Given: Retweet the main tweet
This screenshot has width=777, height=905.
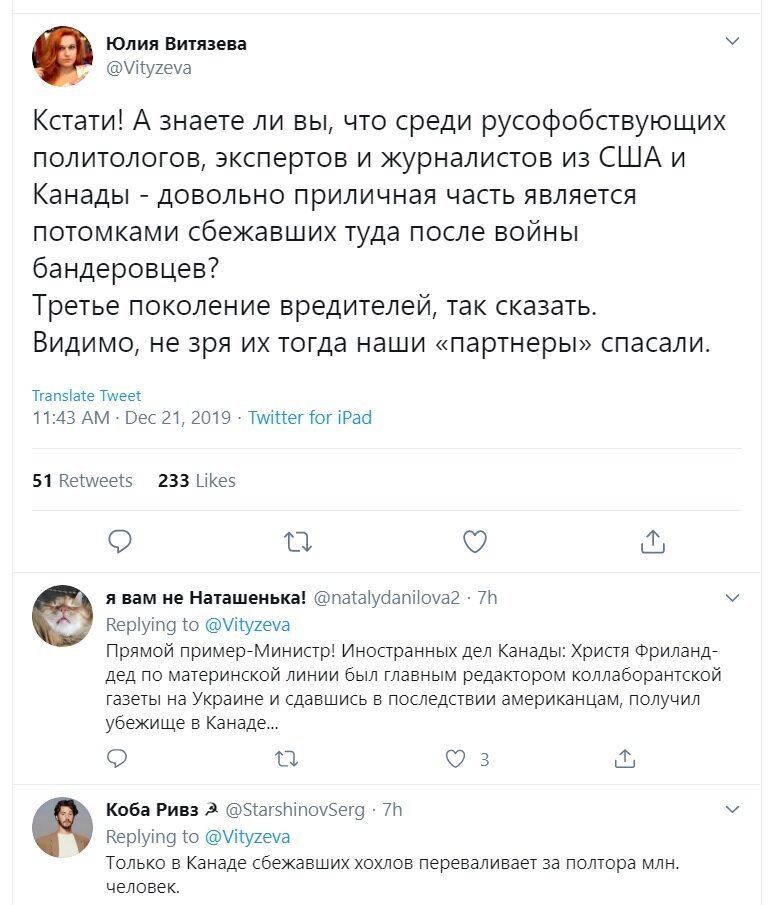Looking at the screenshot, I should click(298, 542).
